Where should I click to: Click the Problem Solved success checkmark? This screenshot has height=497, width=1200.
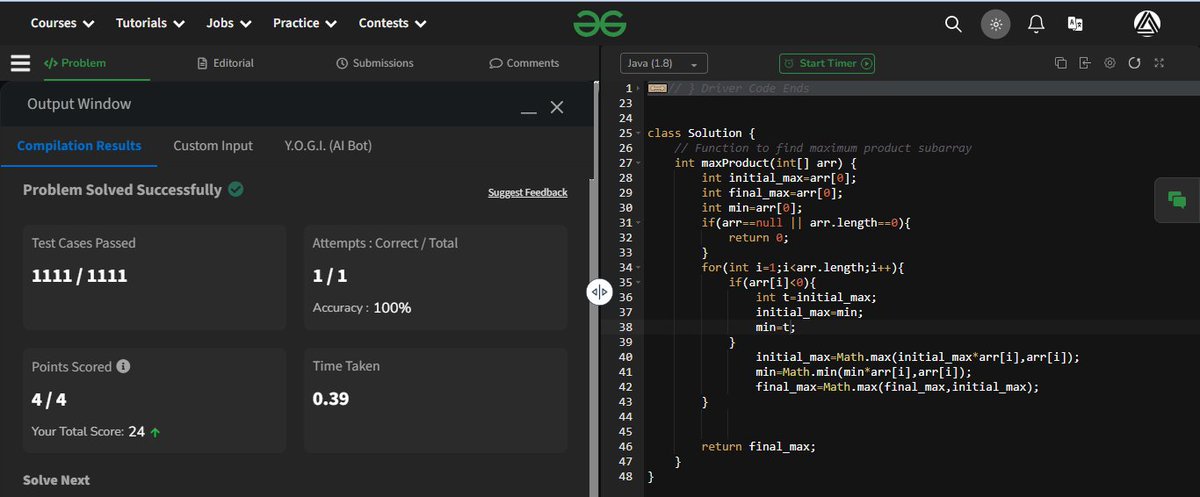236,189
